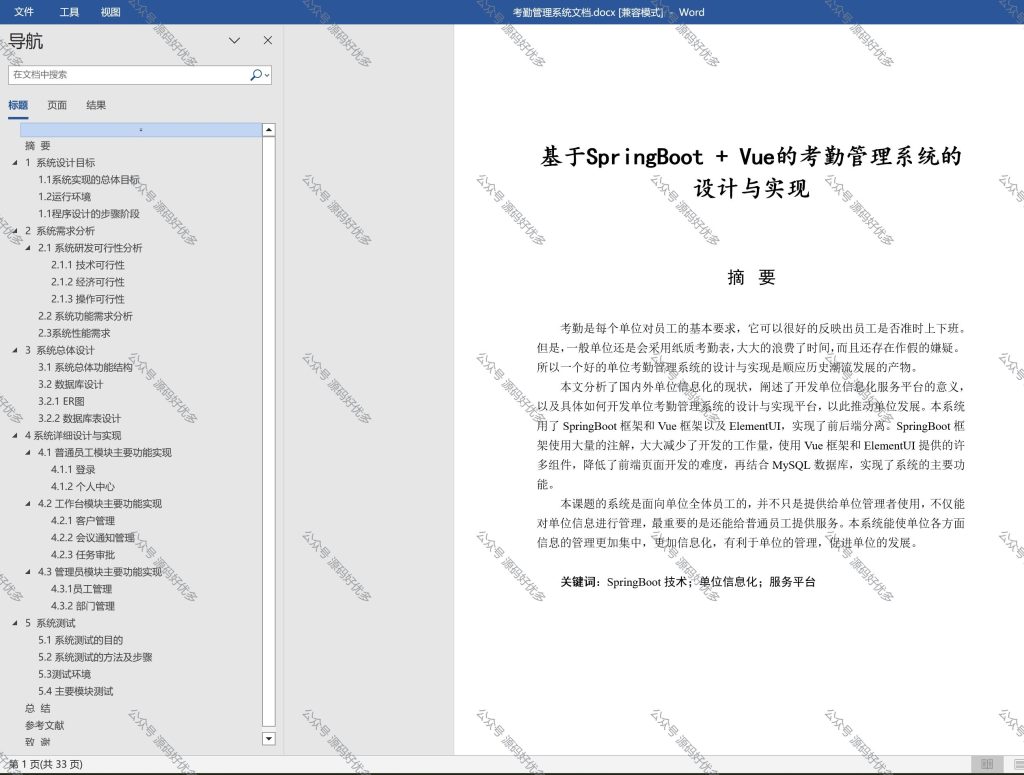This screenshot has width=1024, height=775.
Task: Collapse the 4.2 工作台模块主要功能实现 heading
Action: point(28,504)
